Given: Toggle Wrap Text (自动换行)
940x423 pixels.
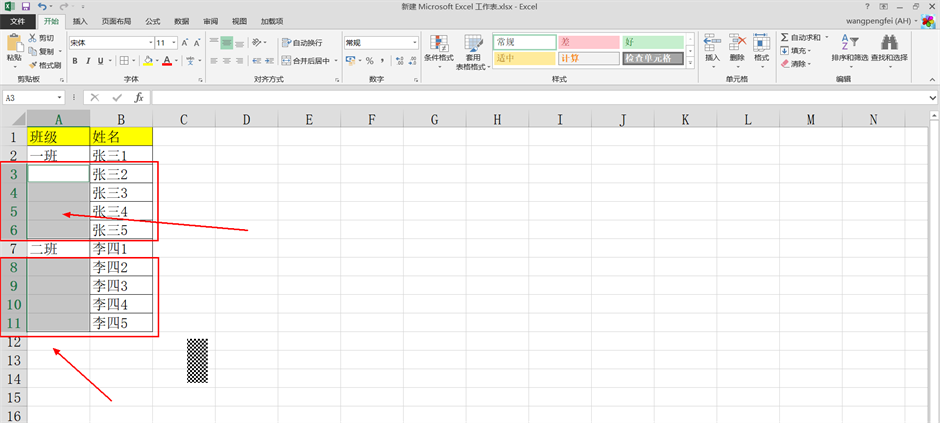Looking at the screenshot, I should point(301,43).
